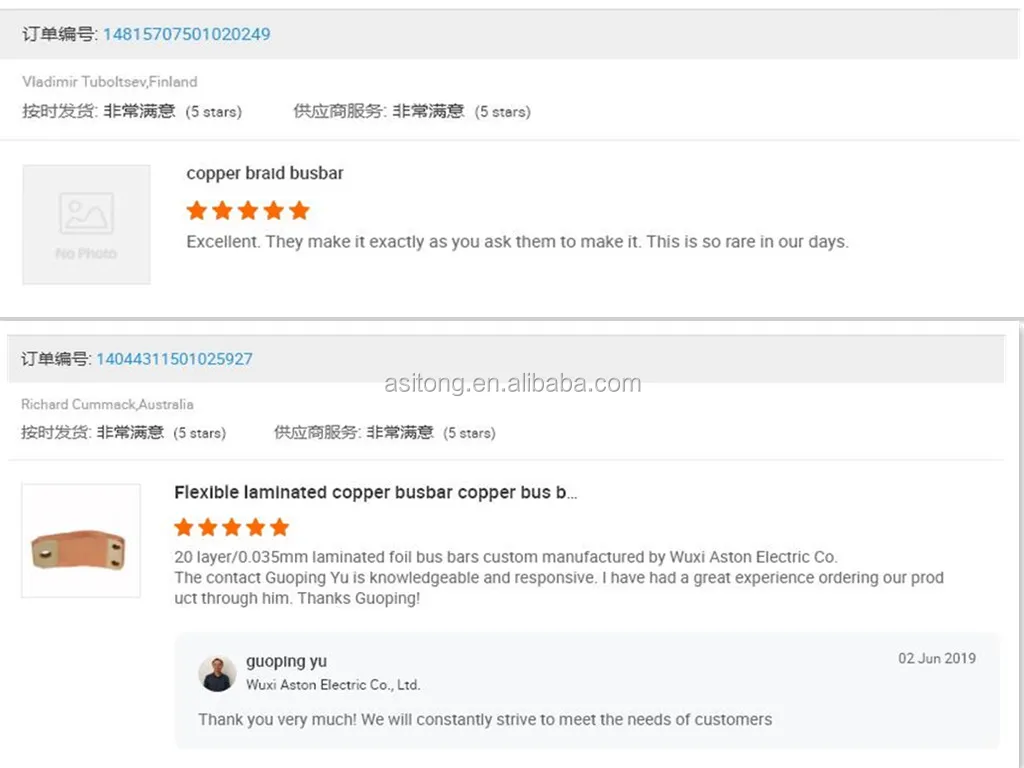Click the last star in the bottom review rating
The height and width of the screenshot is (768, 1024).
278,527
